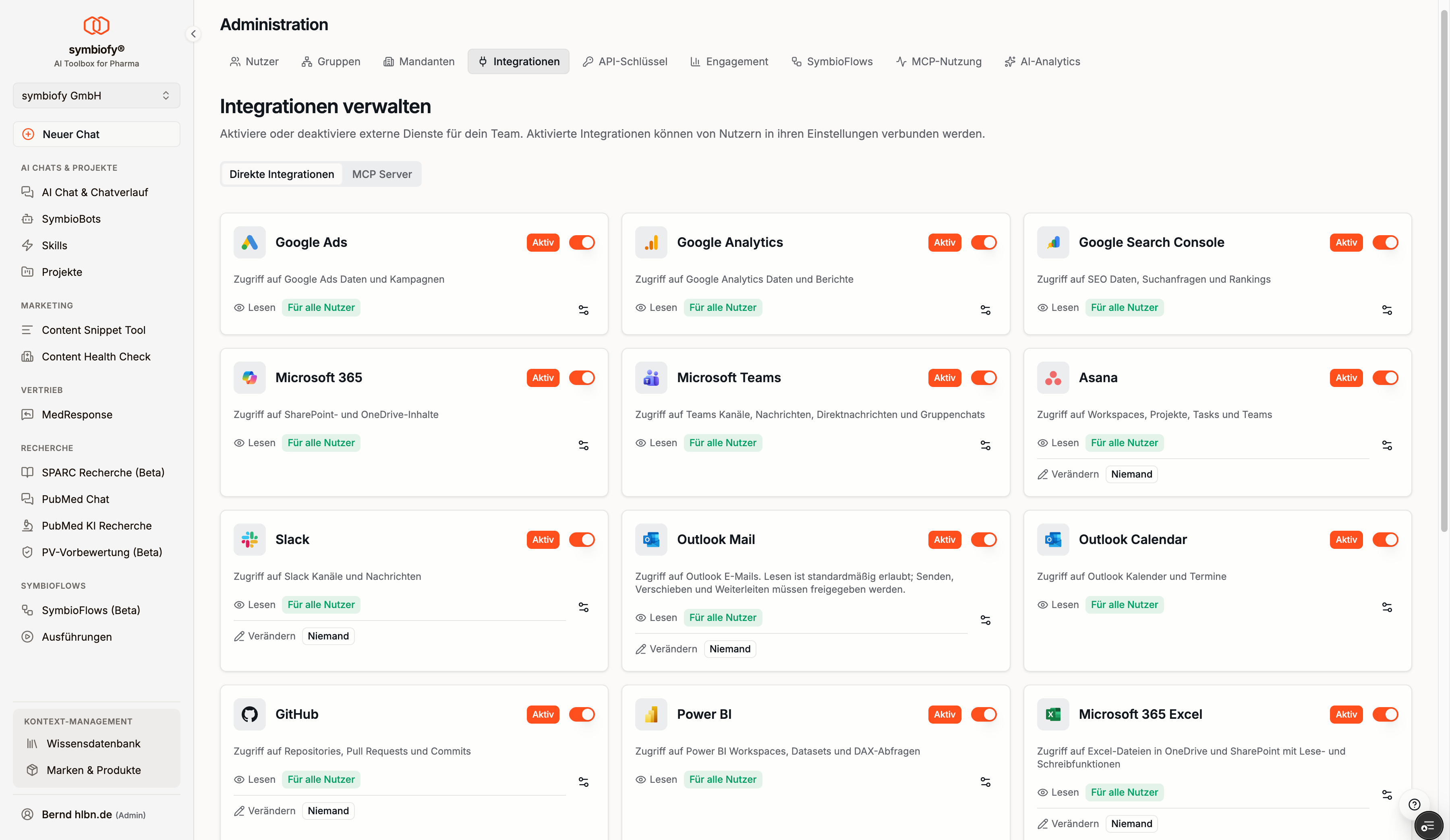Image resolution: width=1450 pixels, height=840 pixels.
Task: Switch off the Microsoft 365 Excel toggle
Action: [x=1385, y=714]
